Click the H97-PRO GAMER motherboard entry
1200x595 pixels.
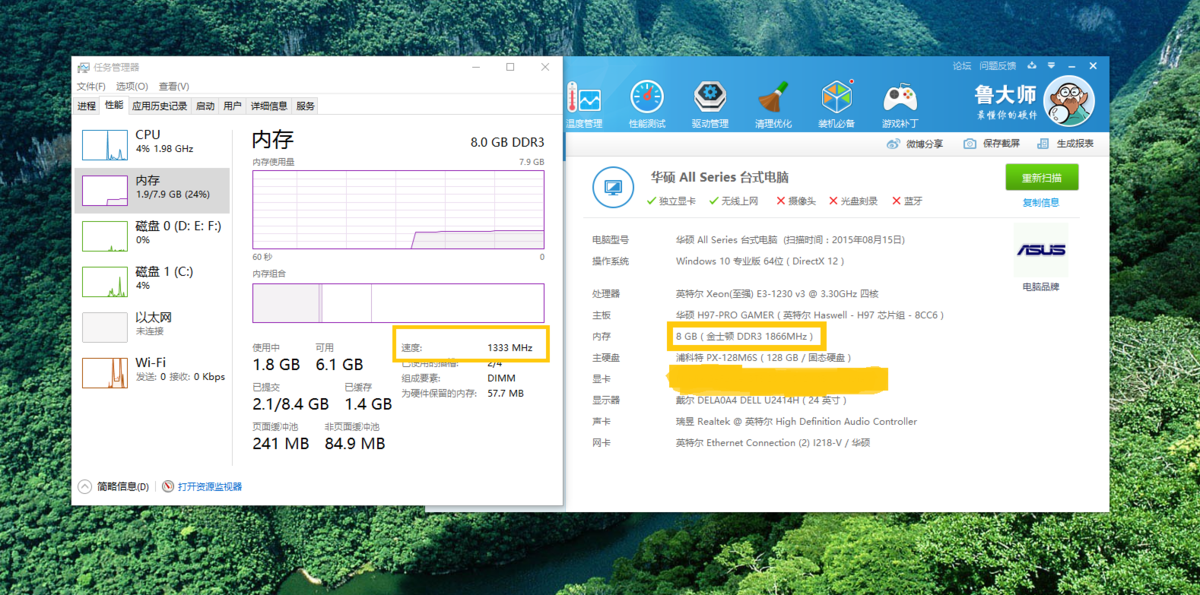pos(810,315)
